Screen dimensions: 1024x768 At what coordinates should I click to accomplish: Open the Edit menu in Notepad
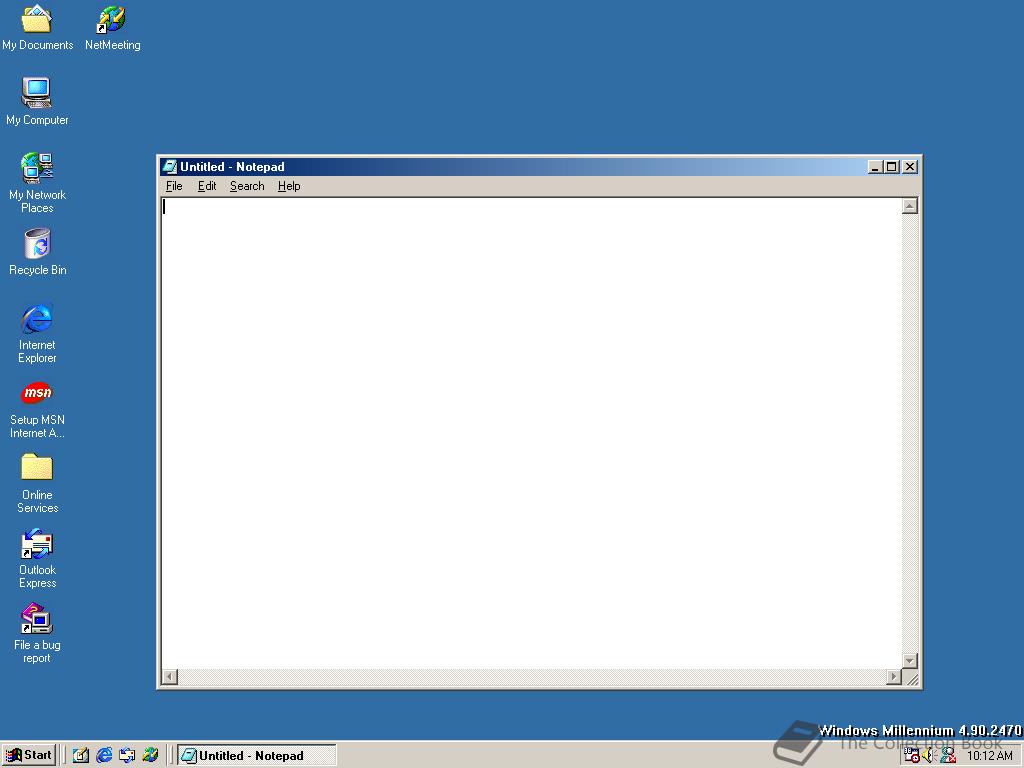point(207,186)
